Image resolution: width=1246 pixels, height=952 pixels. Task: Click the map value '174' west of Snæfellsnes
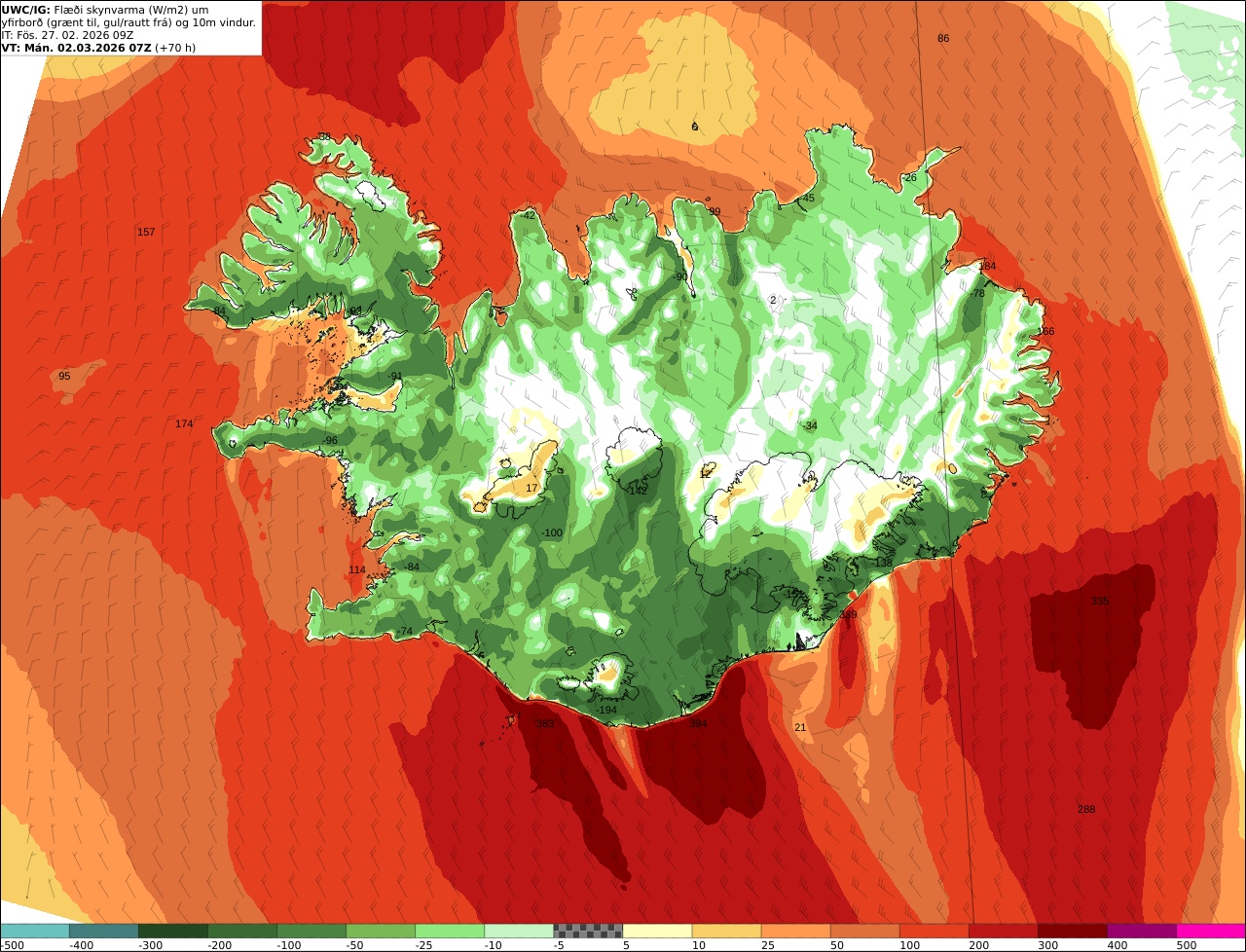coord(184,423)
